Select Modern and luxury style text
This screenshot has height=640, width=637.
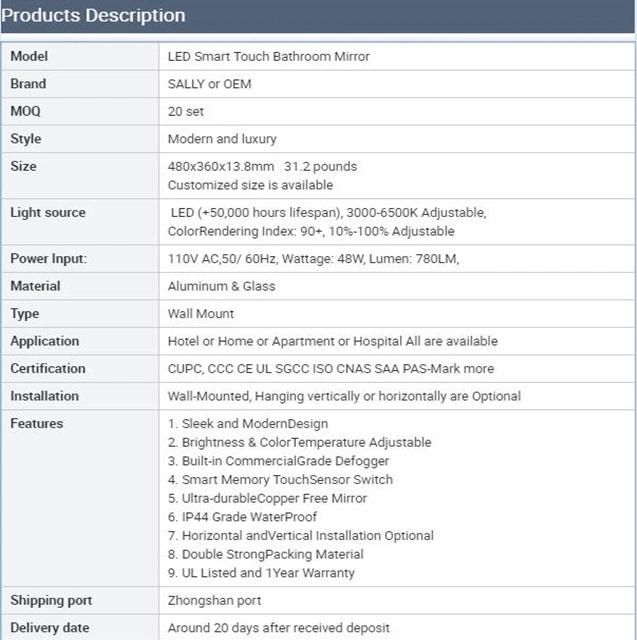pos(222,139)
